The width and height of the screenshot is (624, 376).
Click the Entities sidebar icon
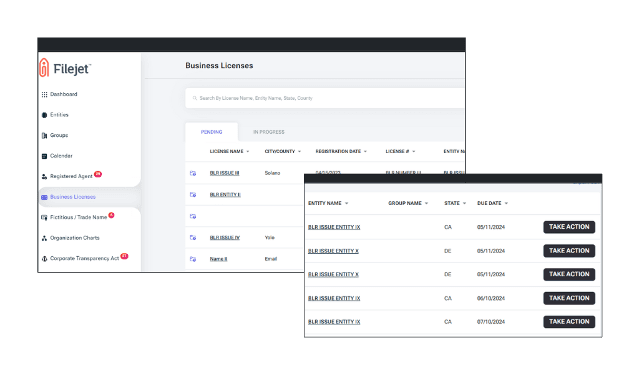tap(44, 115)
